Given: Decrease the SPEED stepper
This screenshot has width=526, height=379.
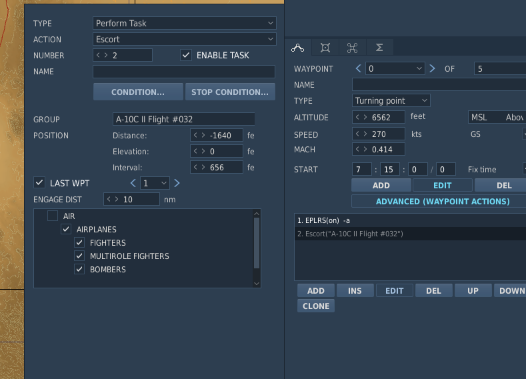Looking at the screenshot, I should pos(357,134).
